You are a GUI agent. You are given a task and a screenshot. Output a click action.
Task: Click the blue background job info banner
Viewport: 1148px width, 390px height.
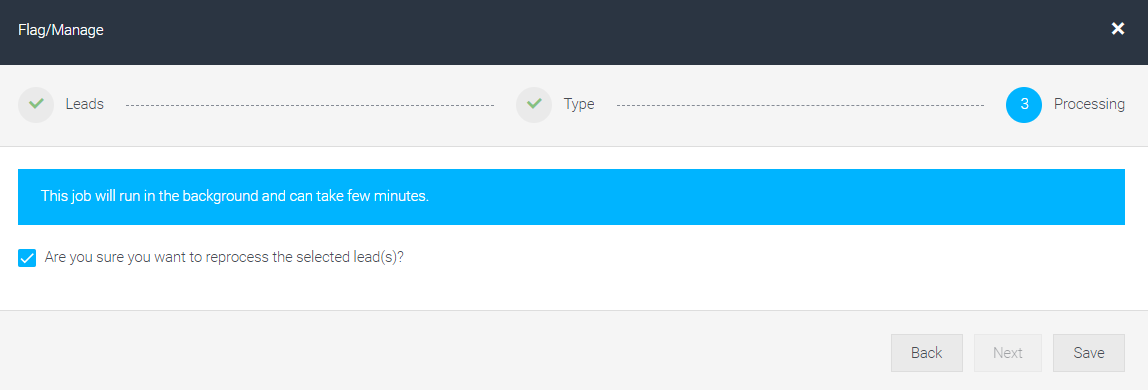coord(571,197)
